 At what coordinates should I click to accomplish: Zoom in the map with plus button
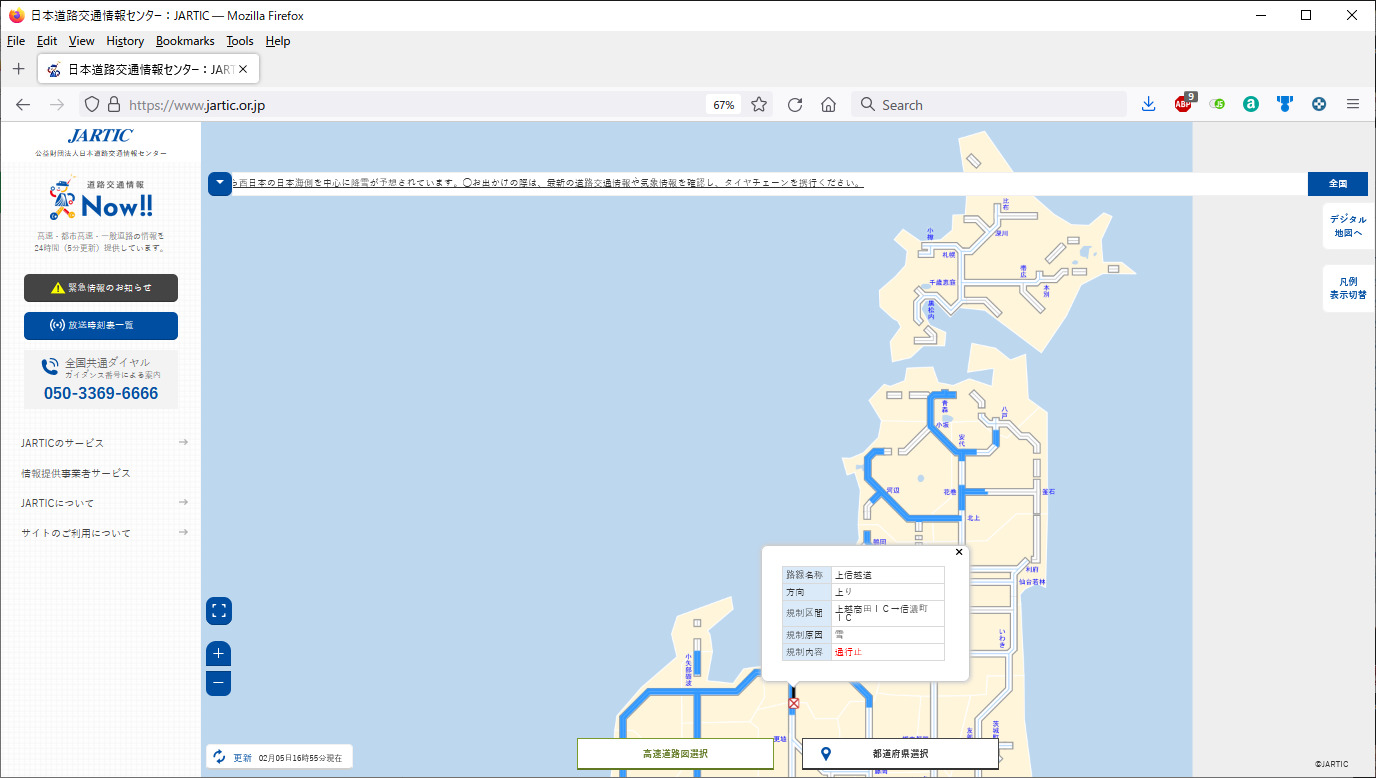coord(219,655)
